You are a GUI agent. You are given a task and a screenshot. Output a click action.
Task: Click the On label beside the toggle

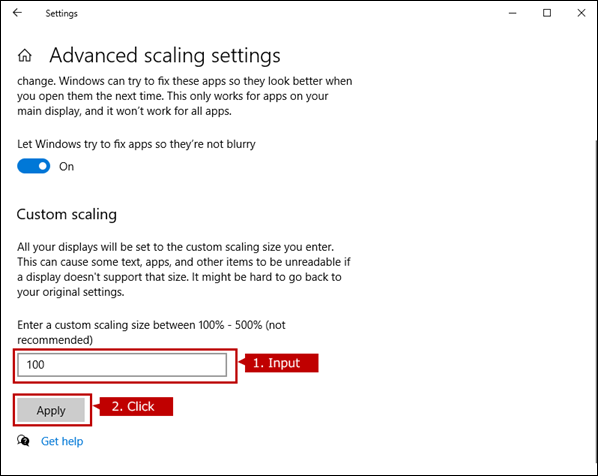66,167
